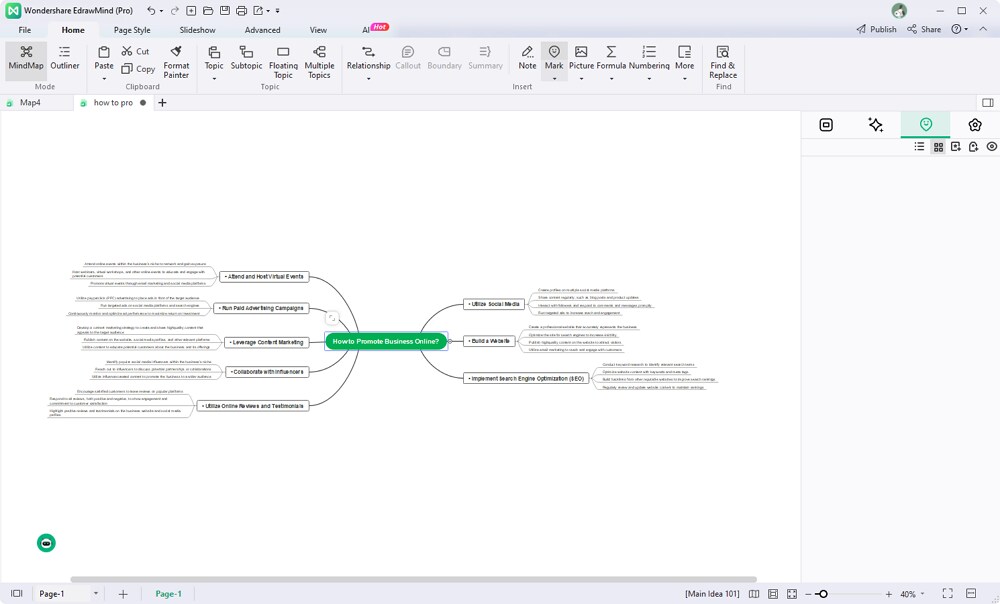Click the Share button
Viewport: 1000px width, 604px height.
click(x=924, y=29)
